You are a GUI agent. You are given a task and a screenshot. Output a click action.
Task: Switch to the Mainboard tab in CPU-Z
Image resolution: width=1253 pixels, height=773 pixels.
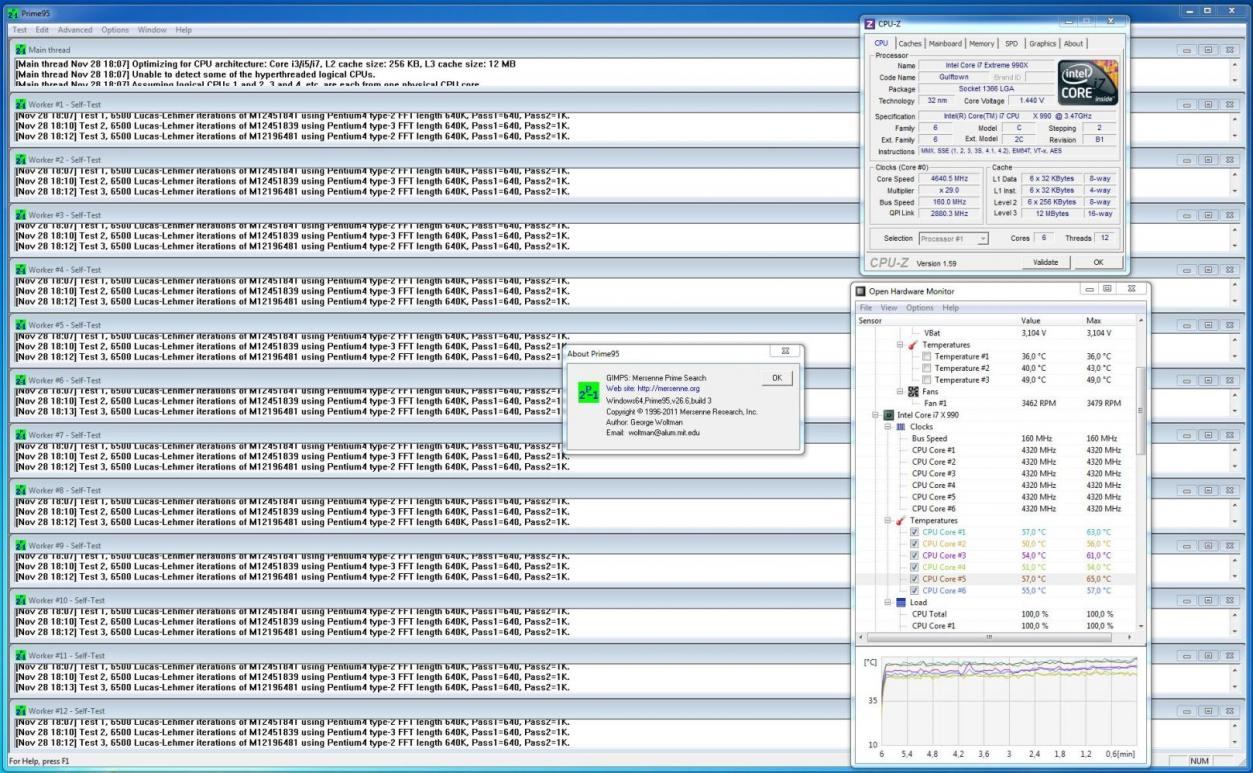(945, 44)
